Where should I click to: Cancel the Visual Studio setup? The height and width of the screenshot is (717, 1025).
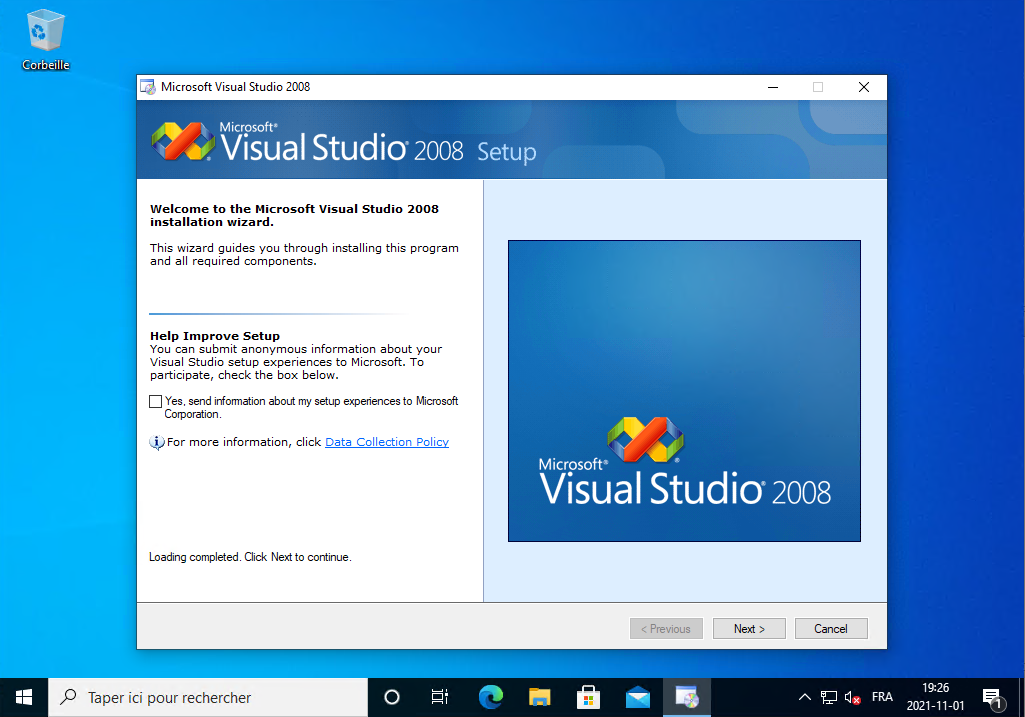830,629
